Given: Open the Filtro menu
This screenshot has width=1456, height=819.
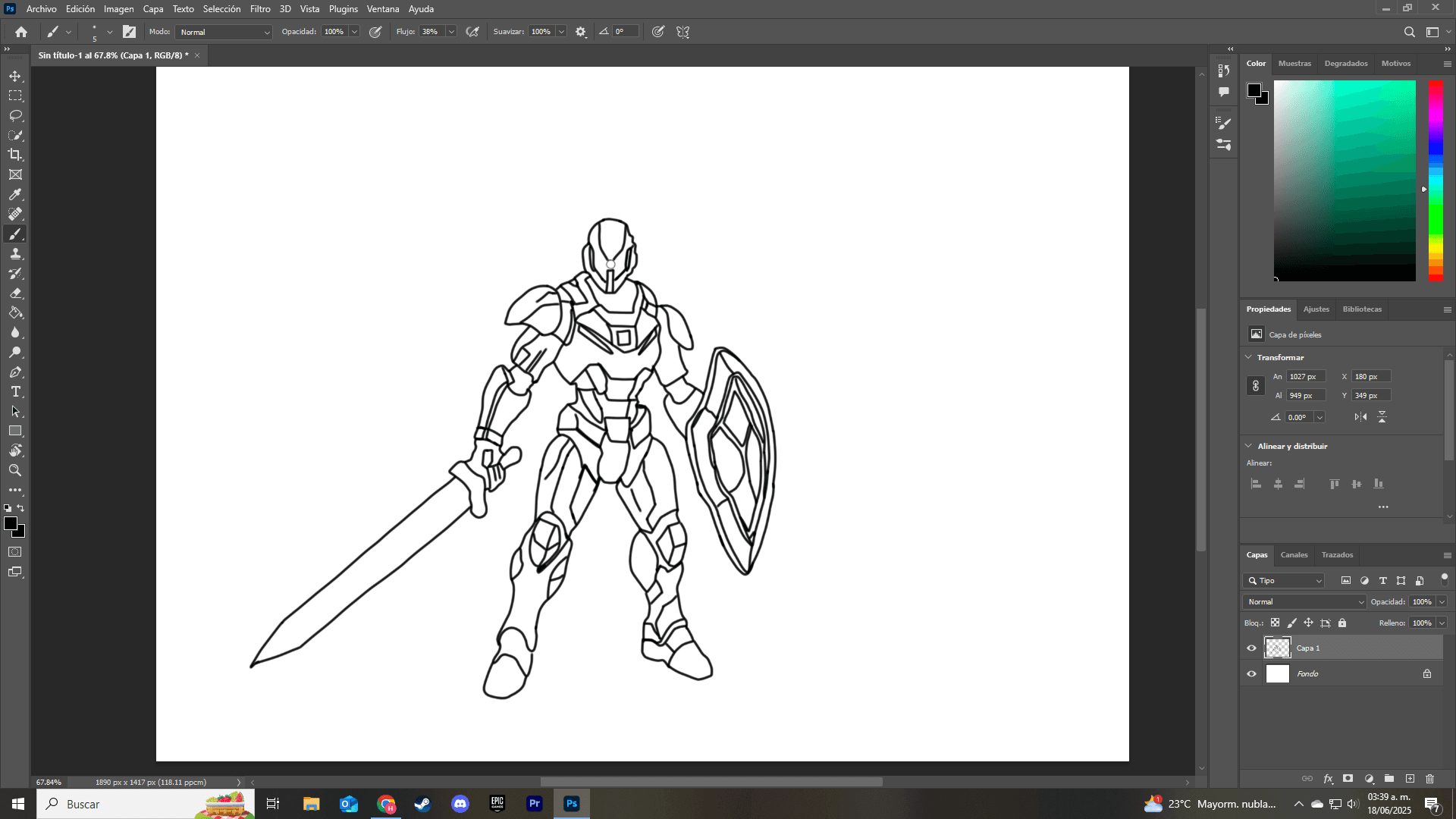Looking at the screenshot, I should click(259, 9).
